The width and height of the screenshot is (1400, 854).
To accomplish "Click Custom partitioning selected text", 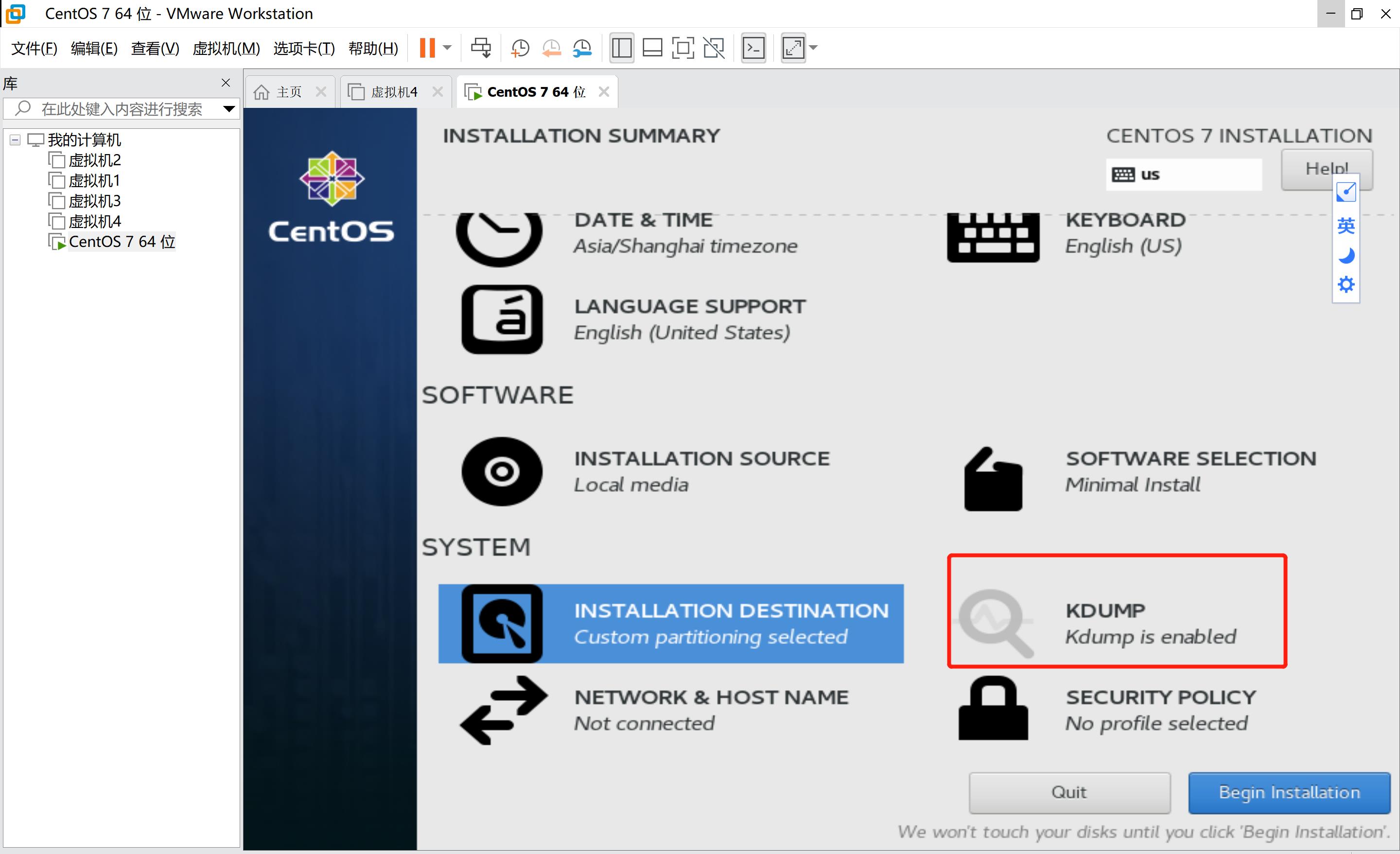I will (x=710, y=637).
